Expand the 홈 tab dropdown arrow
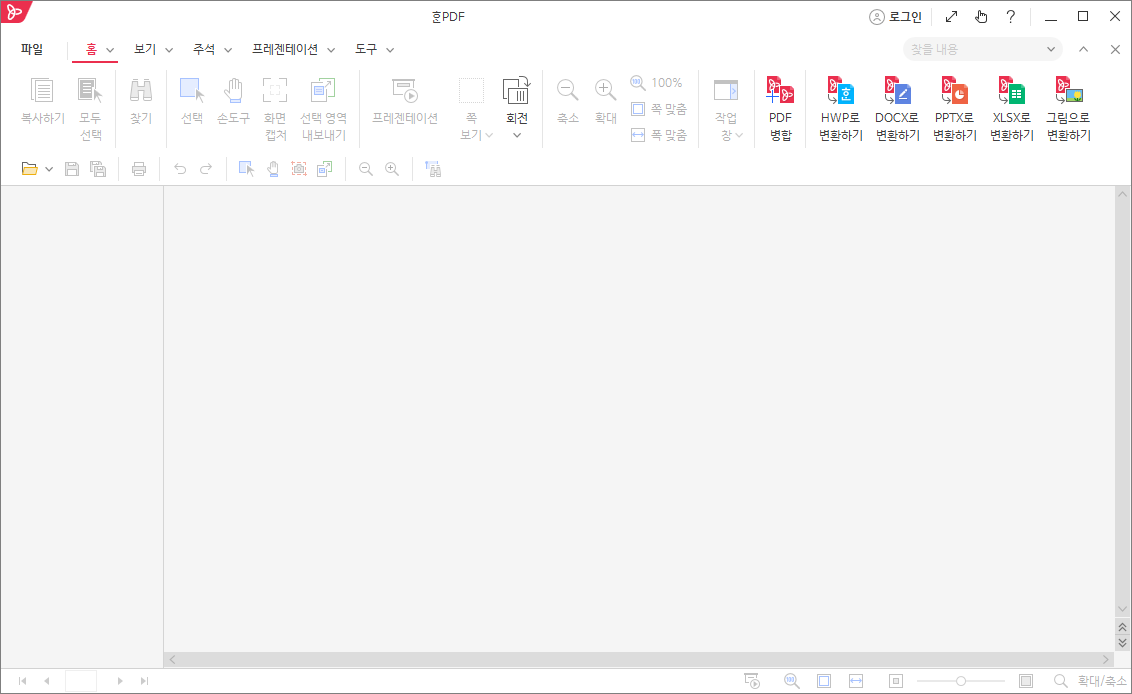Viewport: 1132px width, 694px height. click(110, 50)
